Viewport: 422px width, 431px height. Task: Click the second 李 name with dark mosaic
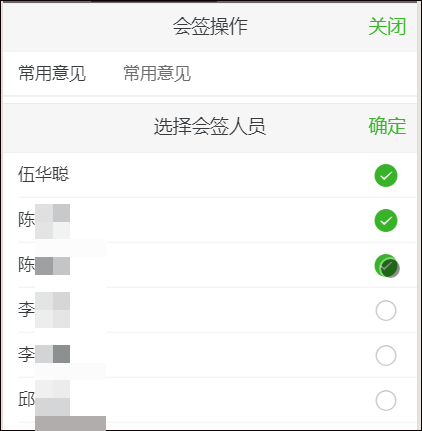click(44, 354)
